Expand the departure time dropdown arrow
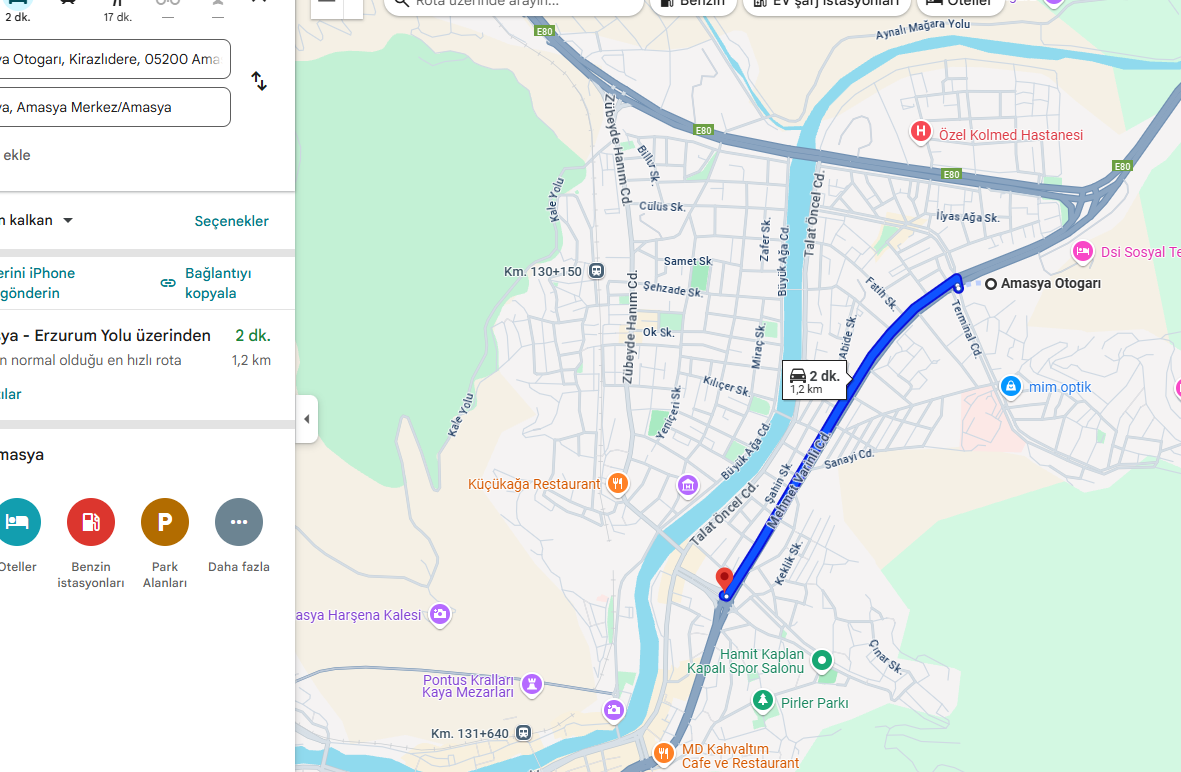Screen dimensions: 1181x772 68,221
